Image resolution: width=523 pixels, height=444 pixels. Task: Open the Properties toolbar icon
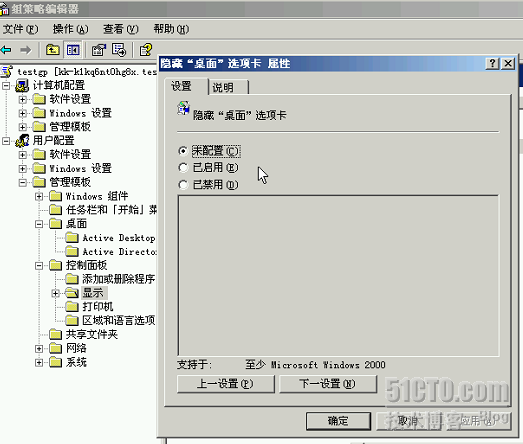[x=99, y=50]
